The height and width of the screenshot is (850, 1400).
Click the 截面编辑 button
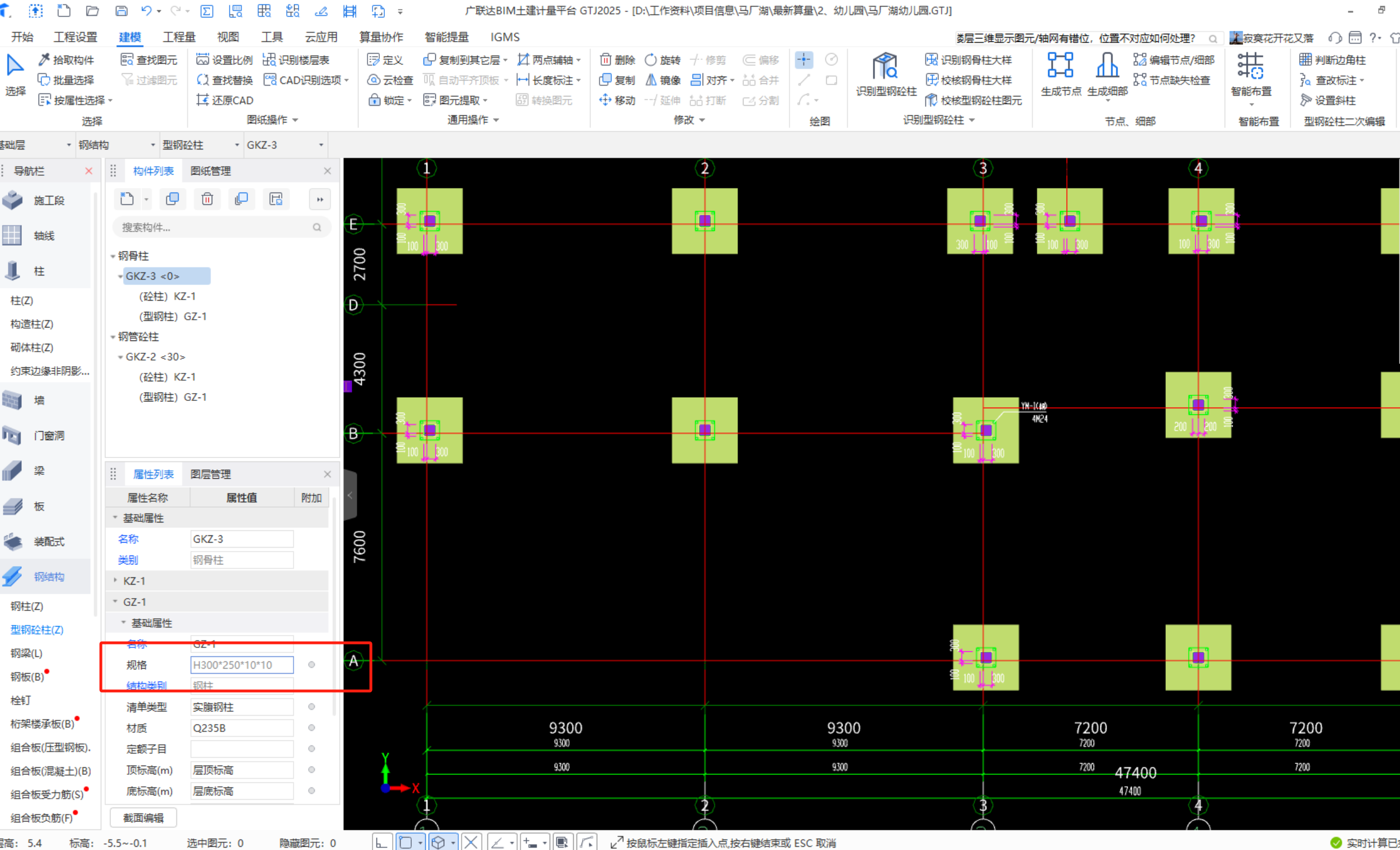(x=143, y=818)
